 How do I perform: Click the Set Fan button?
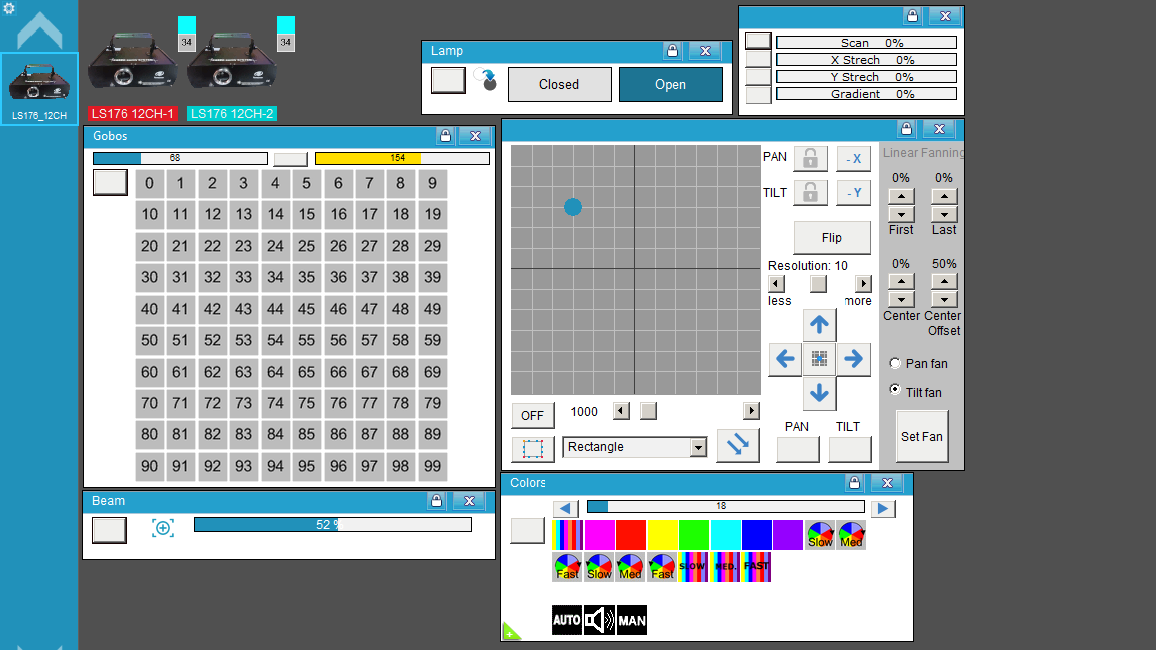922,436
